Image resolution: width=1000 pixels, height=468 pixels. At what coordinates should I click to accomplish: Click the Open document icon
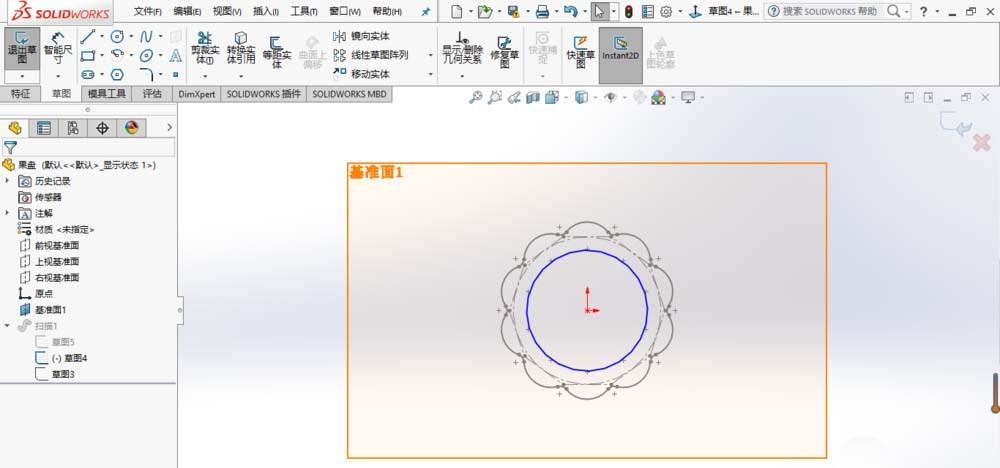(485, 11)
